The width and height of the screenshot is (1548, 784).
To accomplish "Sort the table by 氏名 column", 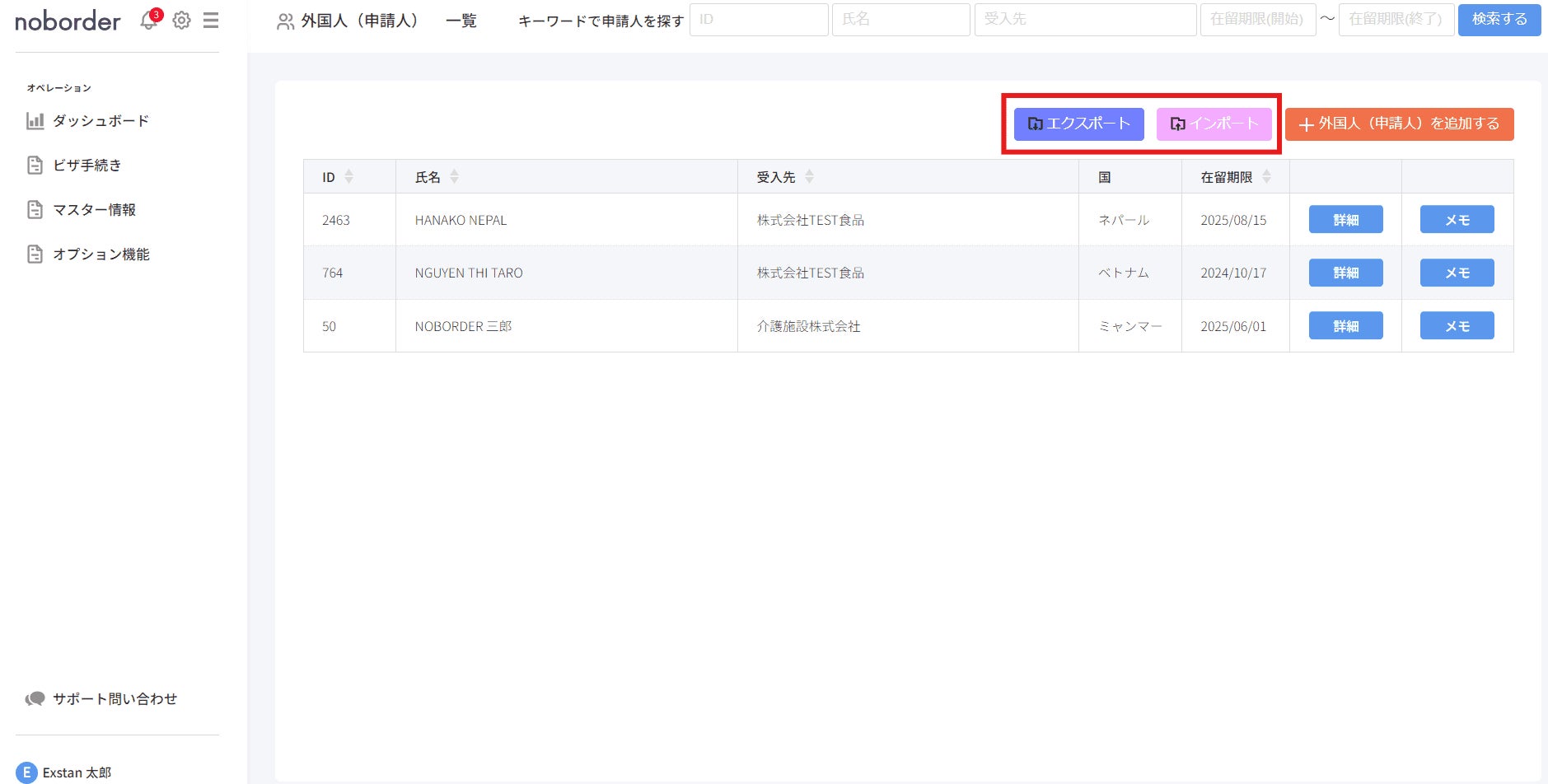I will (x=454, y=176).
